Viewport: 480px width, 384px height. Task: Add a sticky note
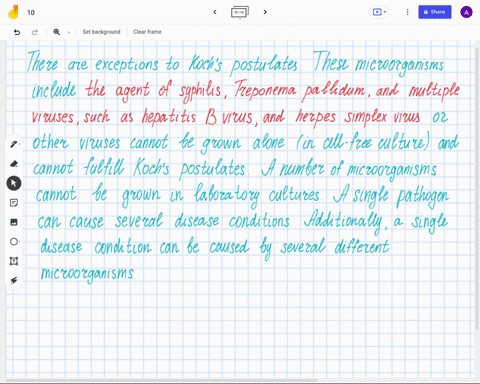14,203
